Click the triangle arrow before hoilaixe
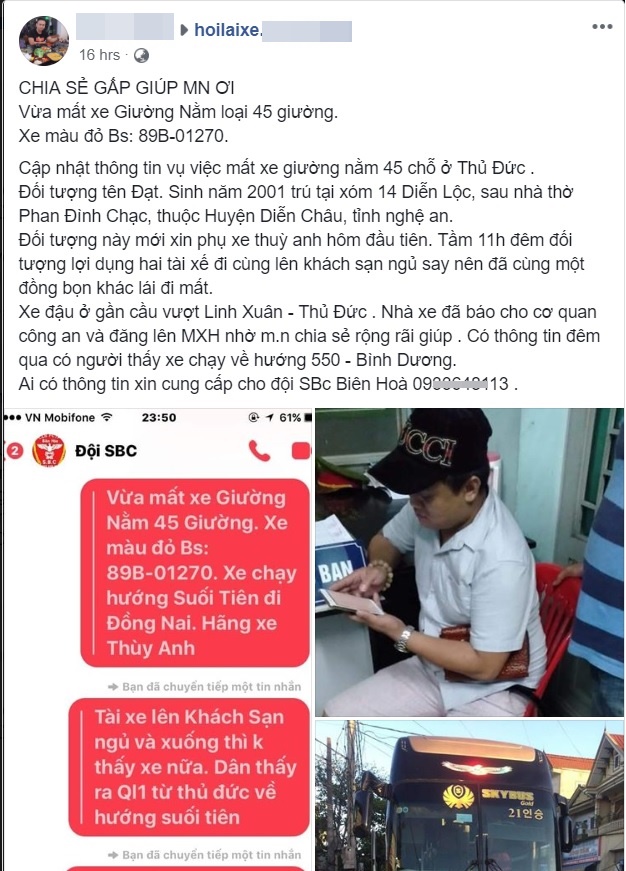Screen dimensions: 626x871 (x=184, y=30)
